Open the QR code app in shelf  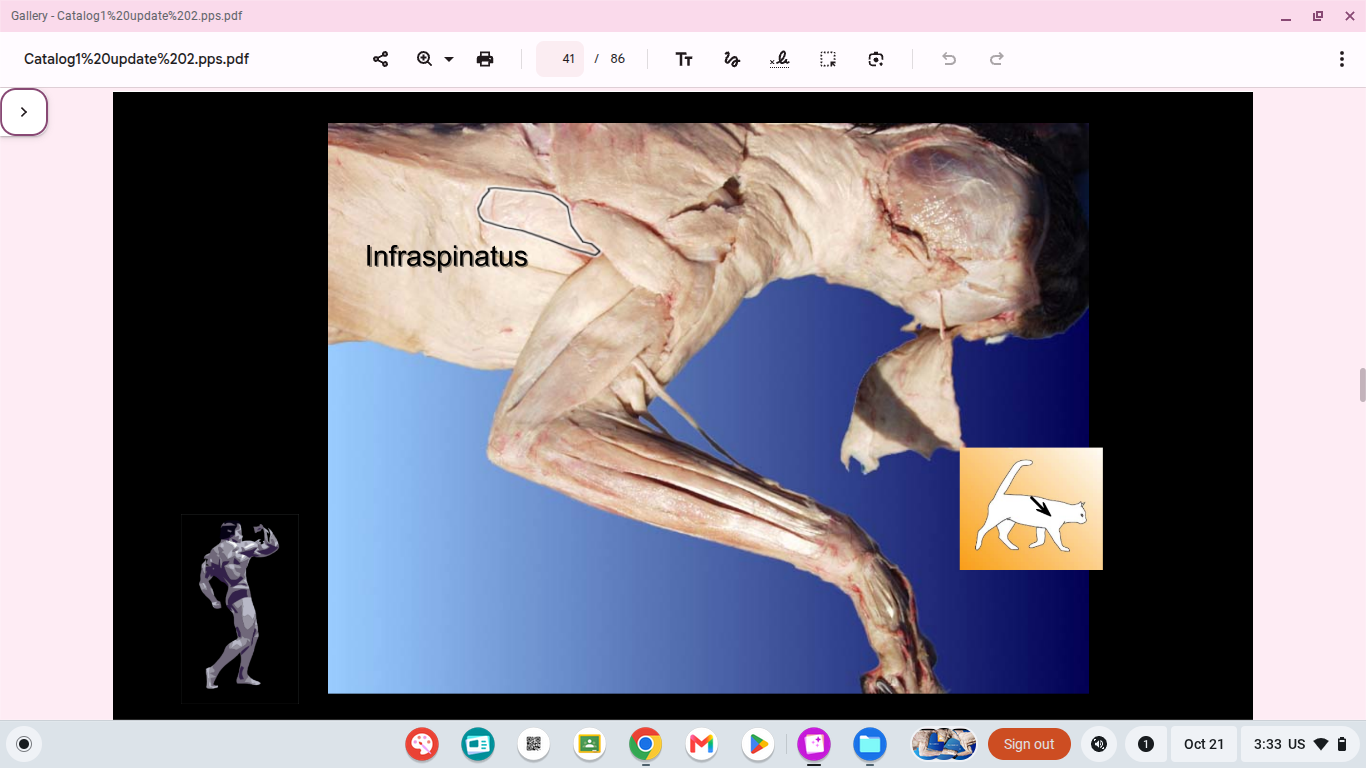point(534,744)
